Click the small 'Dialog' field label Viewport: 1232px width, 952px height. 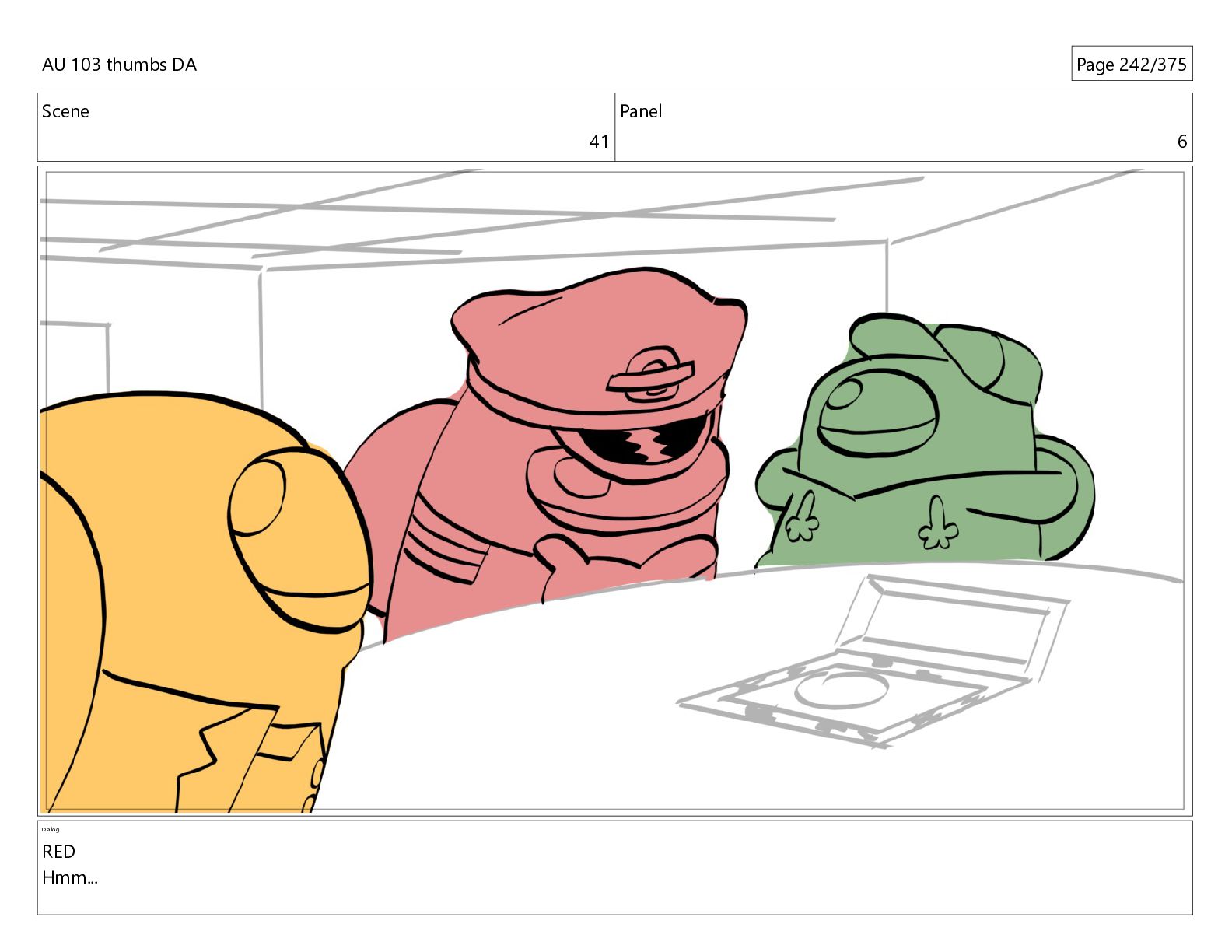pyautogui.click(x=51, y=829)
